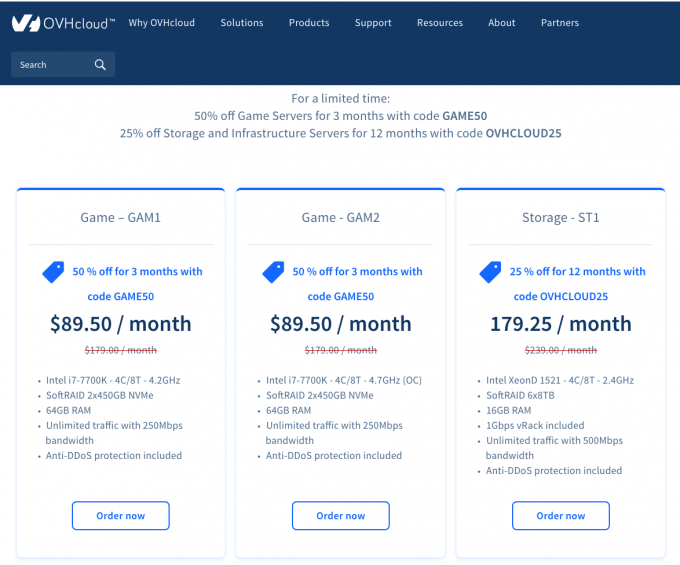Click '1Gbps vRack included' spec
Image resolution: width=680 pixels, height=565 pixels.
pyautogui.click(x=535, y=425)
